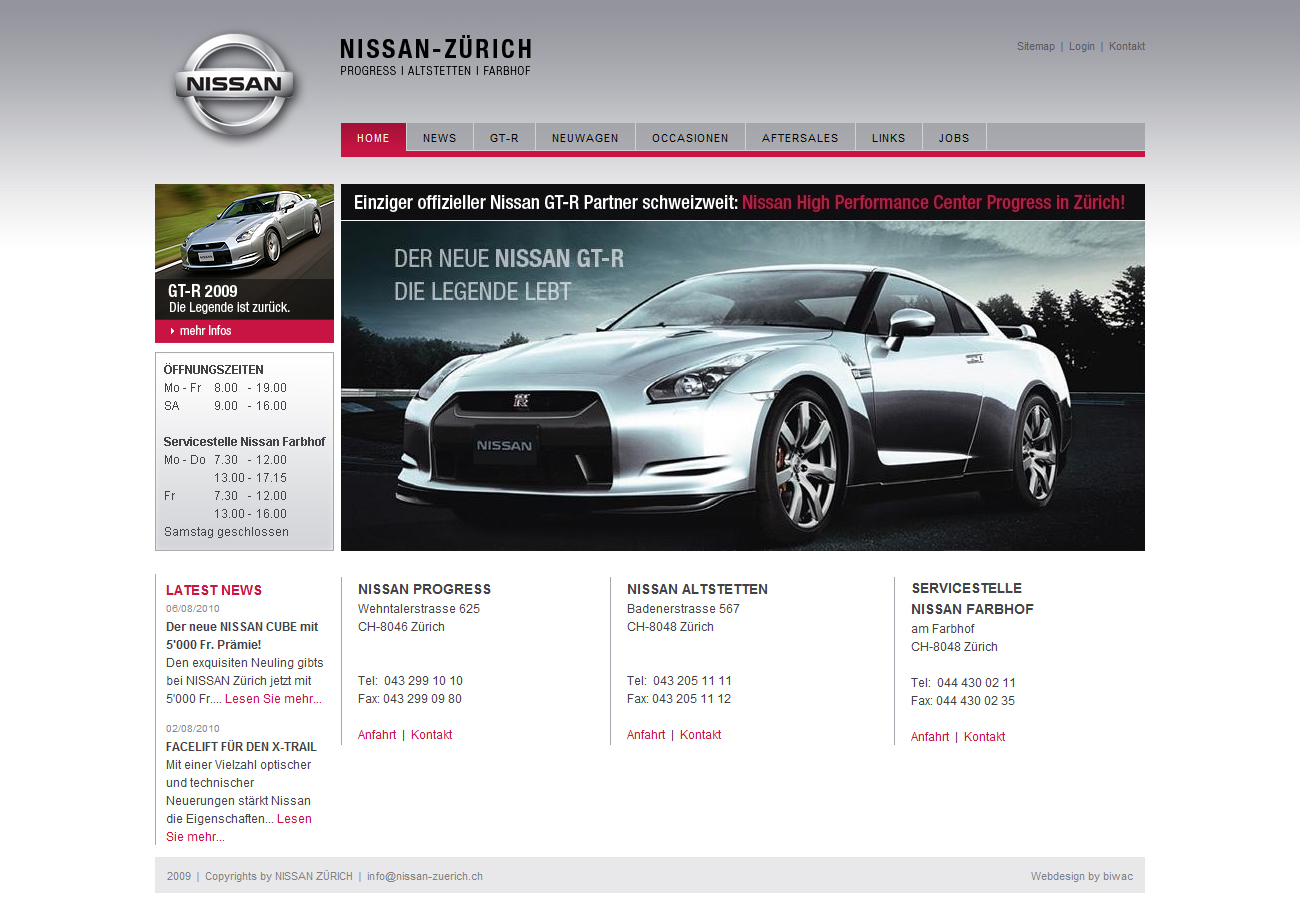Open the NEWS menu item
The width and height of the screenshot is (1300, 900).
click(439, 138)
